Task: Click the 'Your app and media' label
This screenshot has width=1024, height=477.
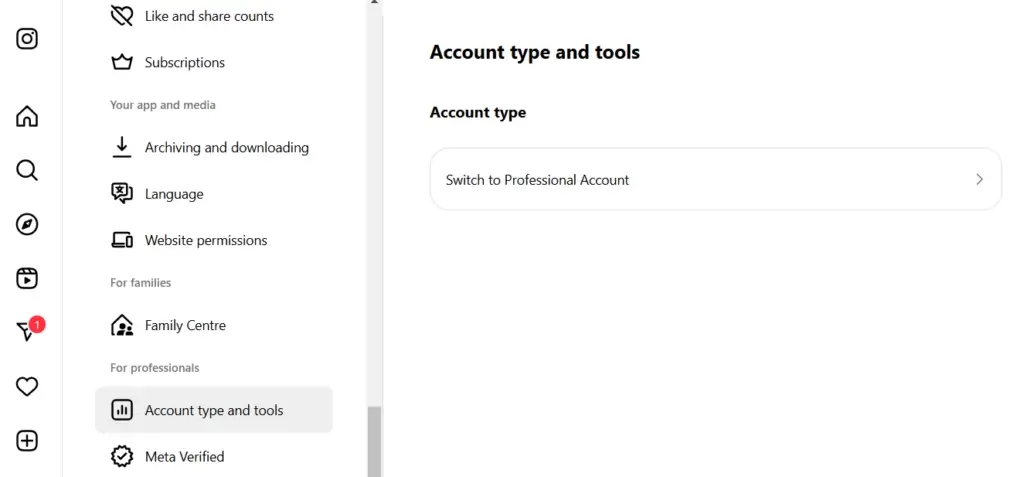Action: [x=163, y=105]
